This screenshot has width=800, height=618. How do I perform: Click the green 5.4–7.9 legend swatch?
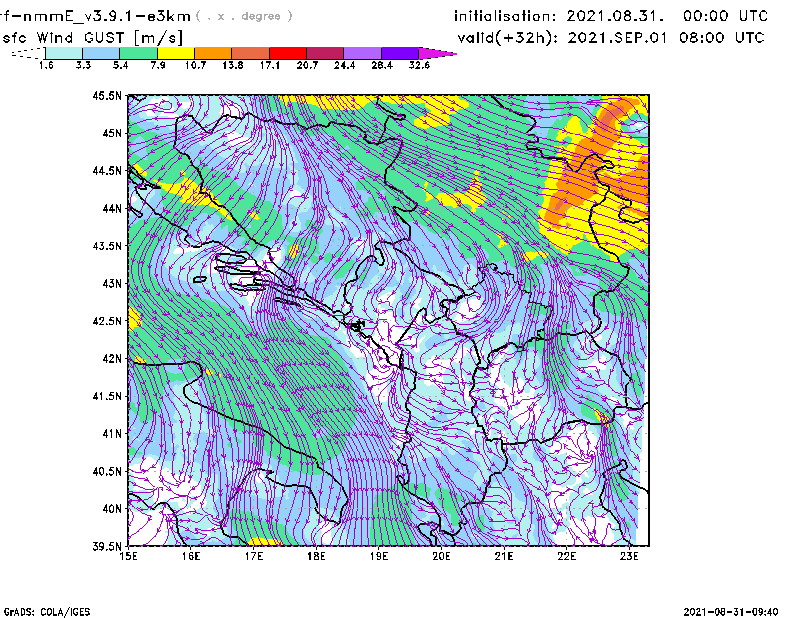pyautogui.click(x=138, y=53)
